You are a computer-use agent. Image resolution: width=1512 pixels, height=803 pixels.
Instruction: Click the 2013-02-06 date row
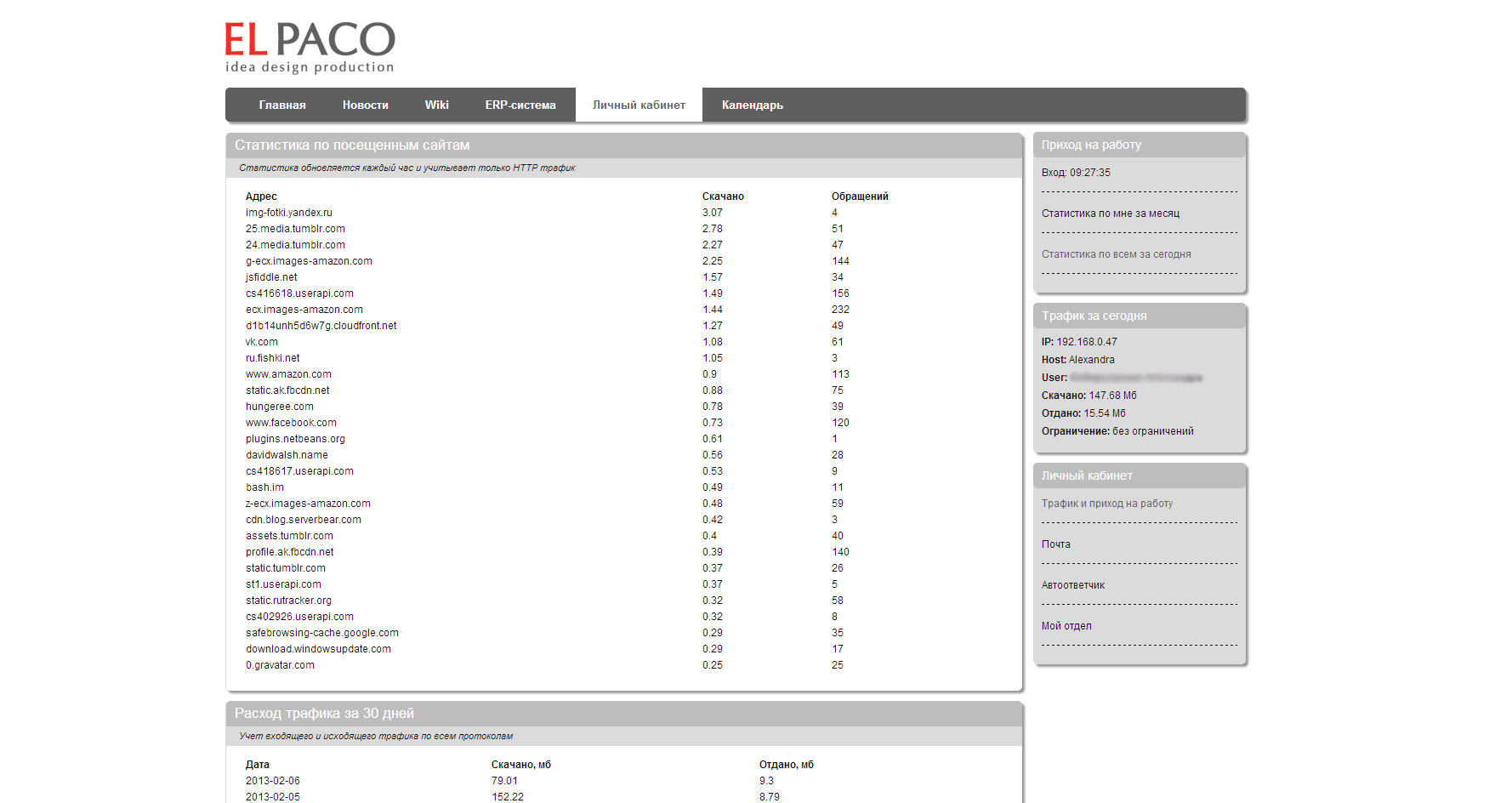click(272, 781)
